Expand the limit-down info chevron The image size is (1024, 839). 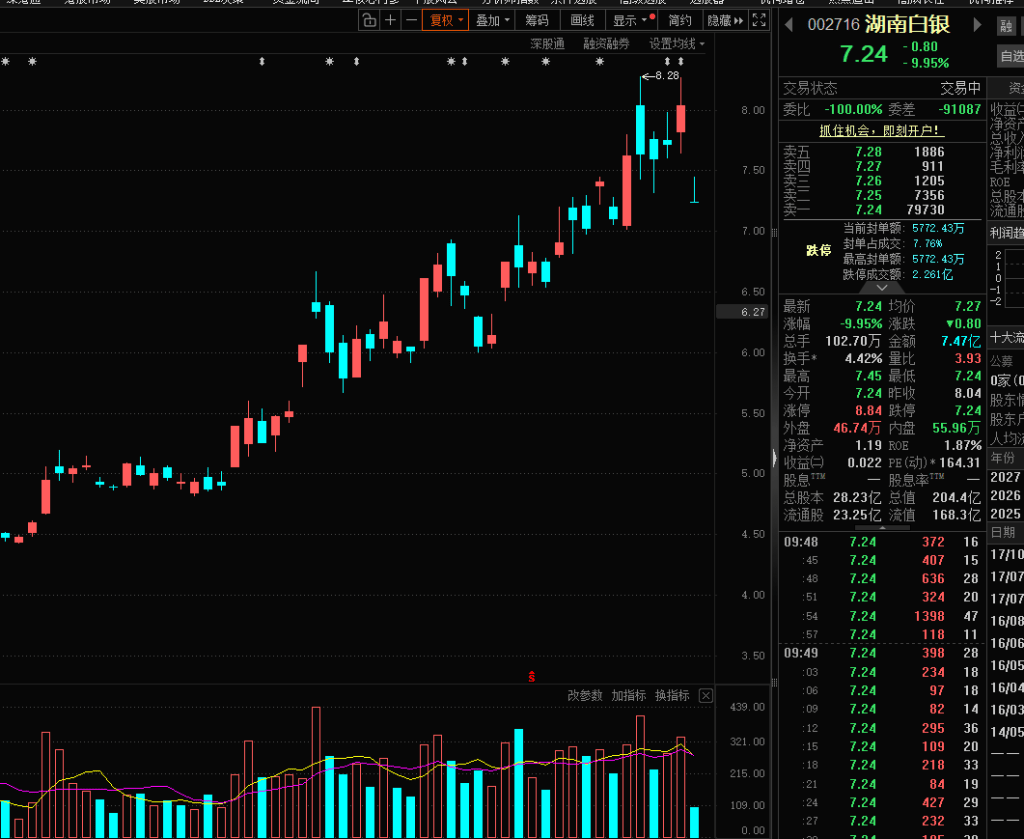pyautogui.click(x=882, y=288)
